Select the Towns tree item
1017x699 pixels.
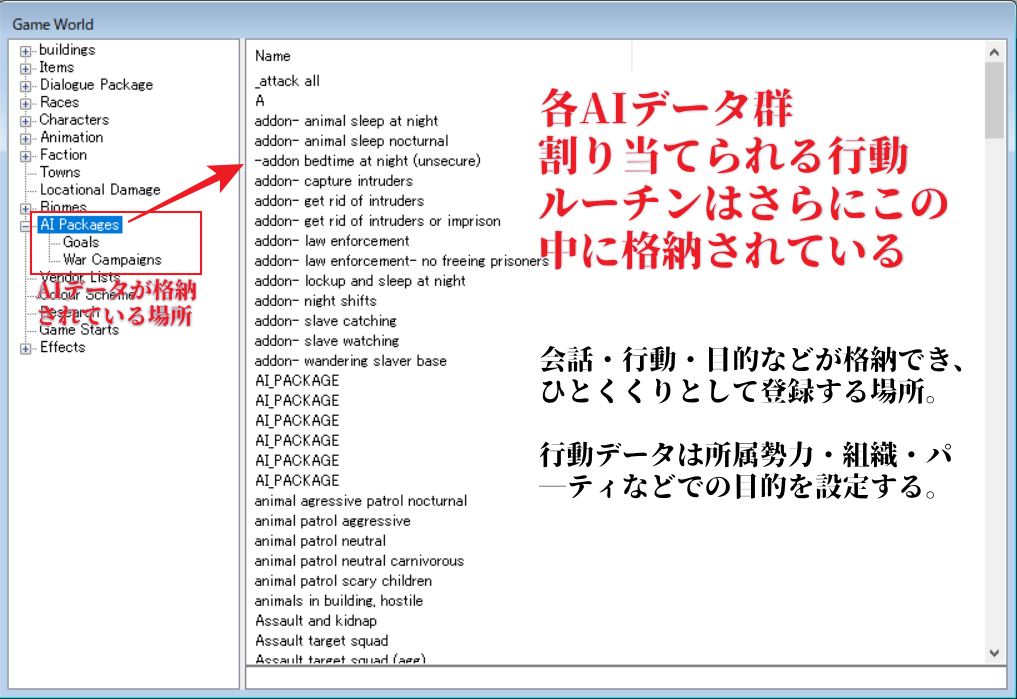[x=60, y=172]
